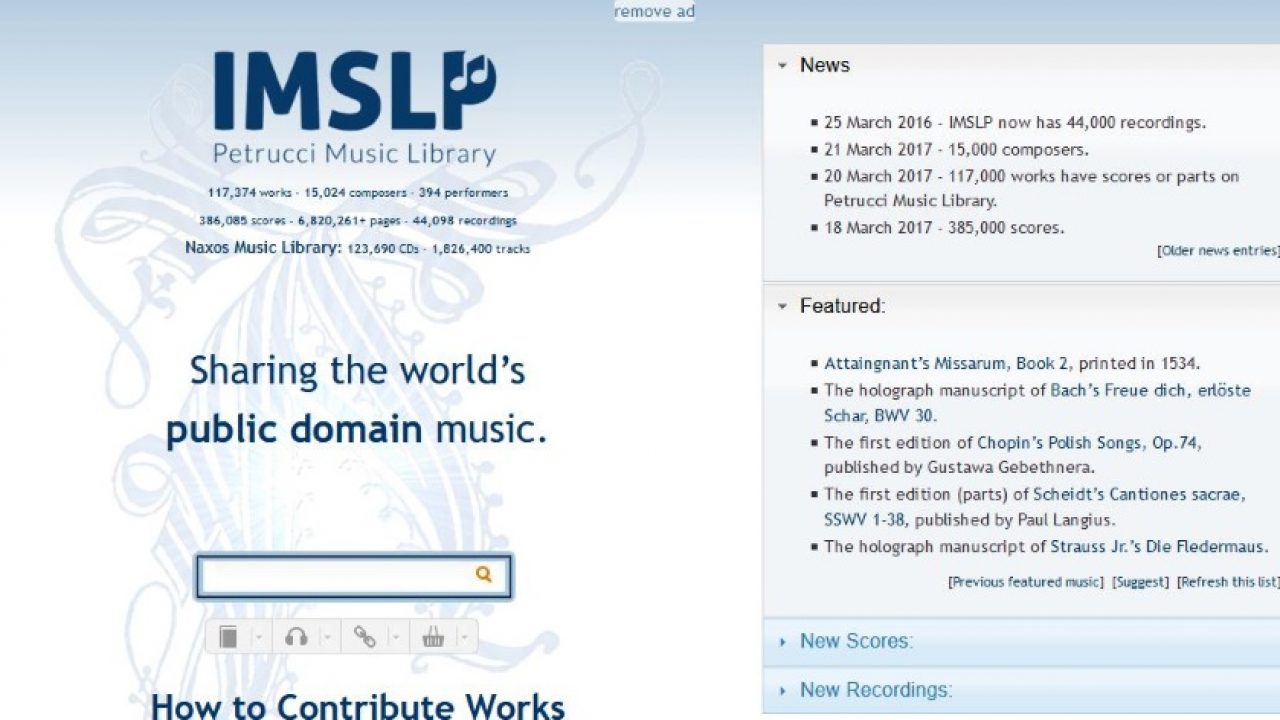This screenshot has width=1280, height=720.
Task: Open Bach's Freue dich, erlöste Schar link
Action: pyautogui.click(x=1037, y=403)
